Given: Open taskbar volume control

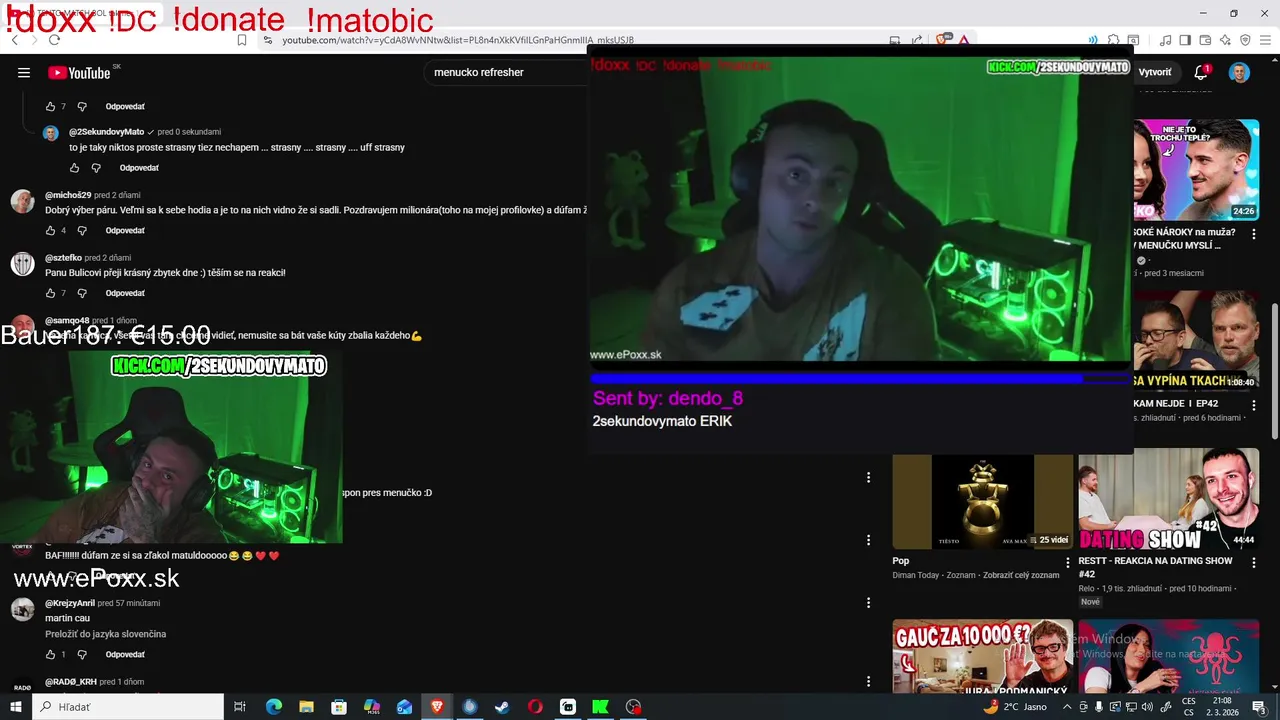Looking at the screenshot, I should (x=1147, y=707).
